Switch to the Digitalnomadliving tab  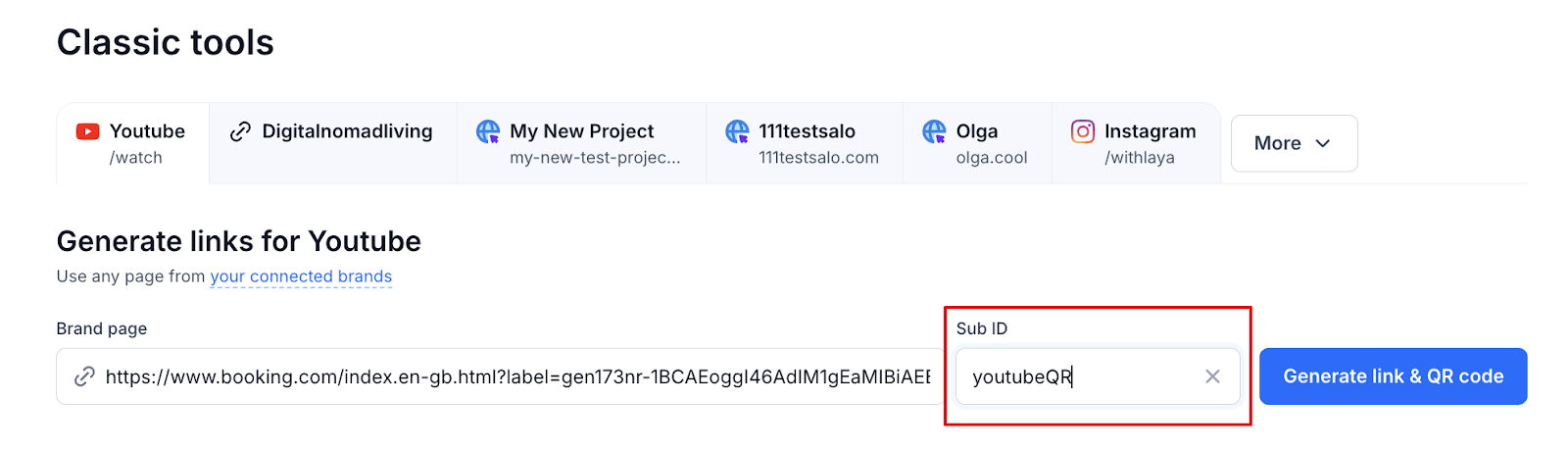point(332,143)
